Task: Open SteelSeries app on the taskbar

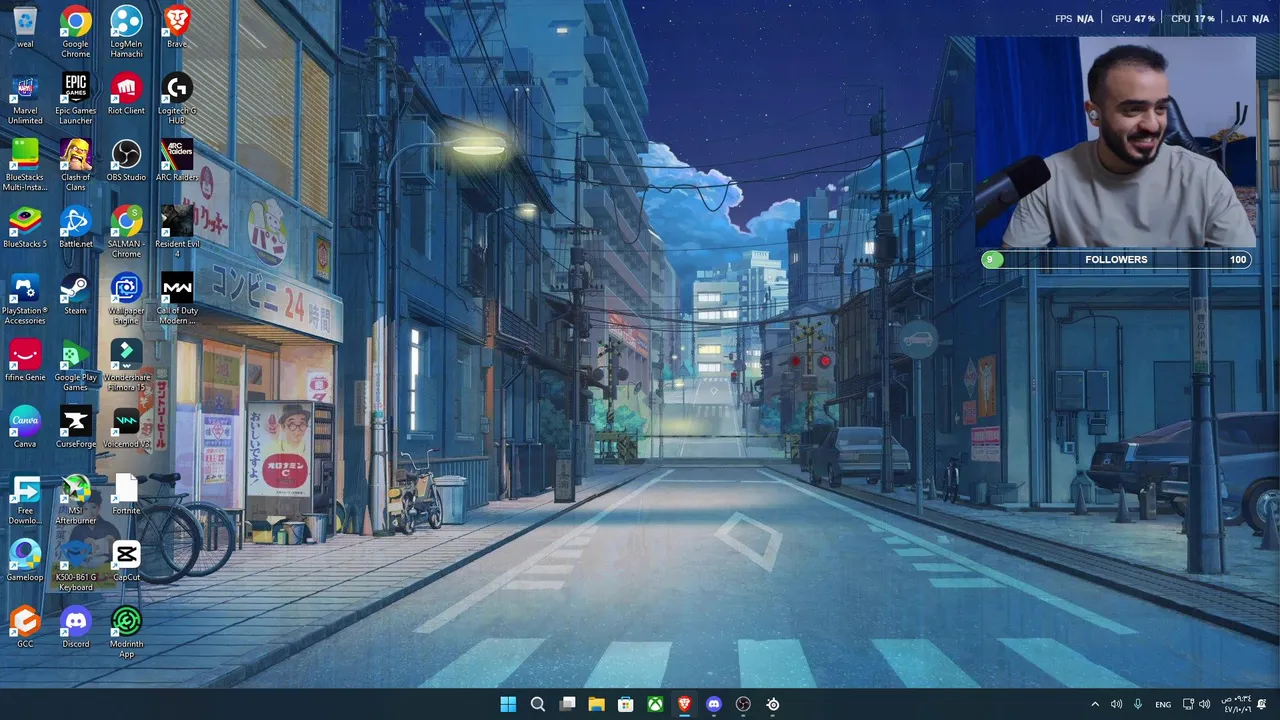Action: (773, 704)
